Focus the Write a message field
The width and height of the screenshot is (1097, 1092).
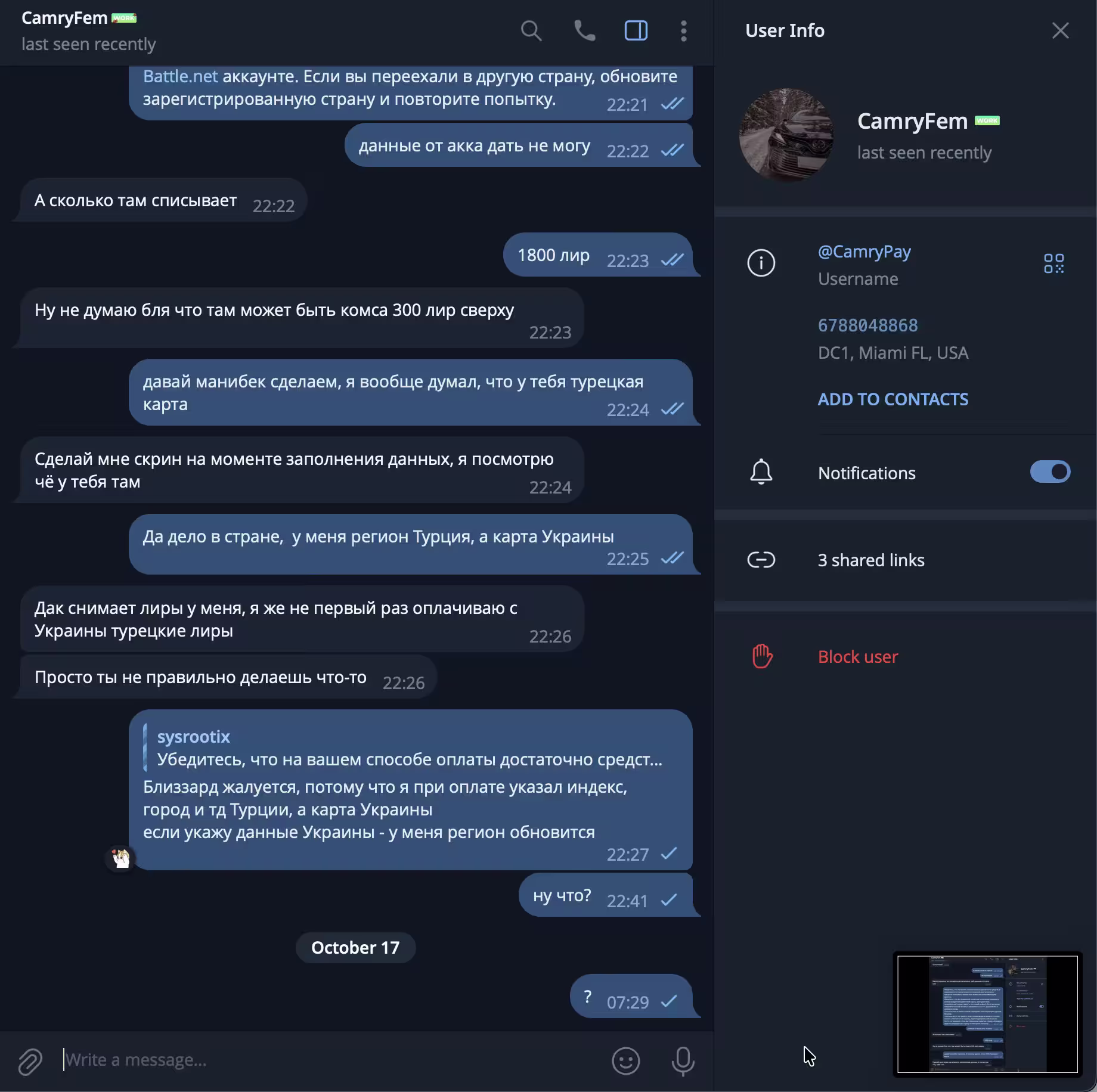tap(331, 1060)
